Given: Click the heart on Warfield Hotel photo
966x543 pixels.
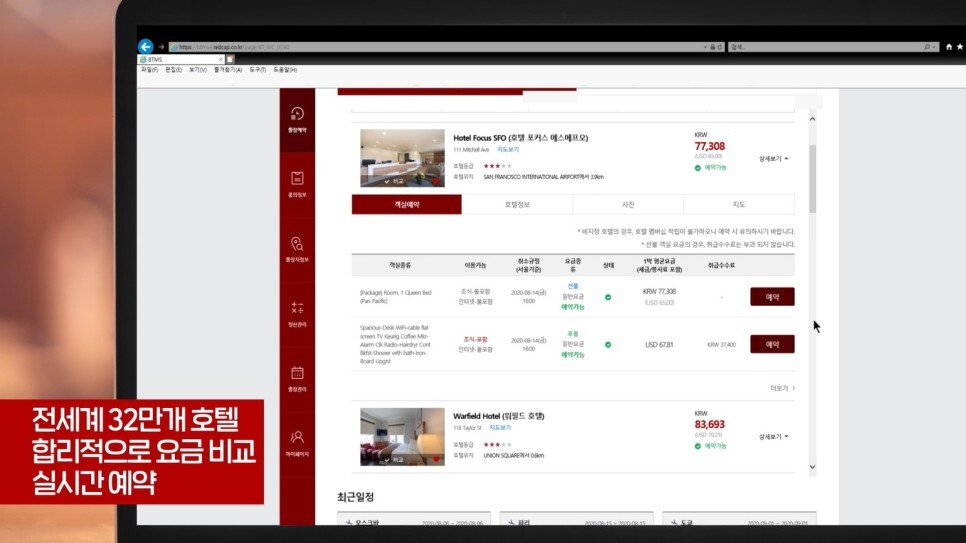Looking at the screenshot, I should (x=436, y=459).
